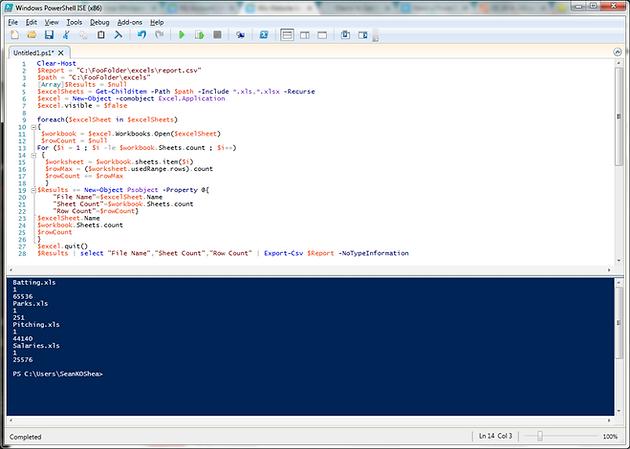Close the Untitled1.ps1 tab
The image size is (630, 449).
click(61, 53)
